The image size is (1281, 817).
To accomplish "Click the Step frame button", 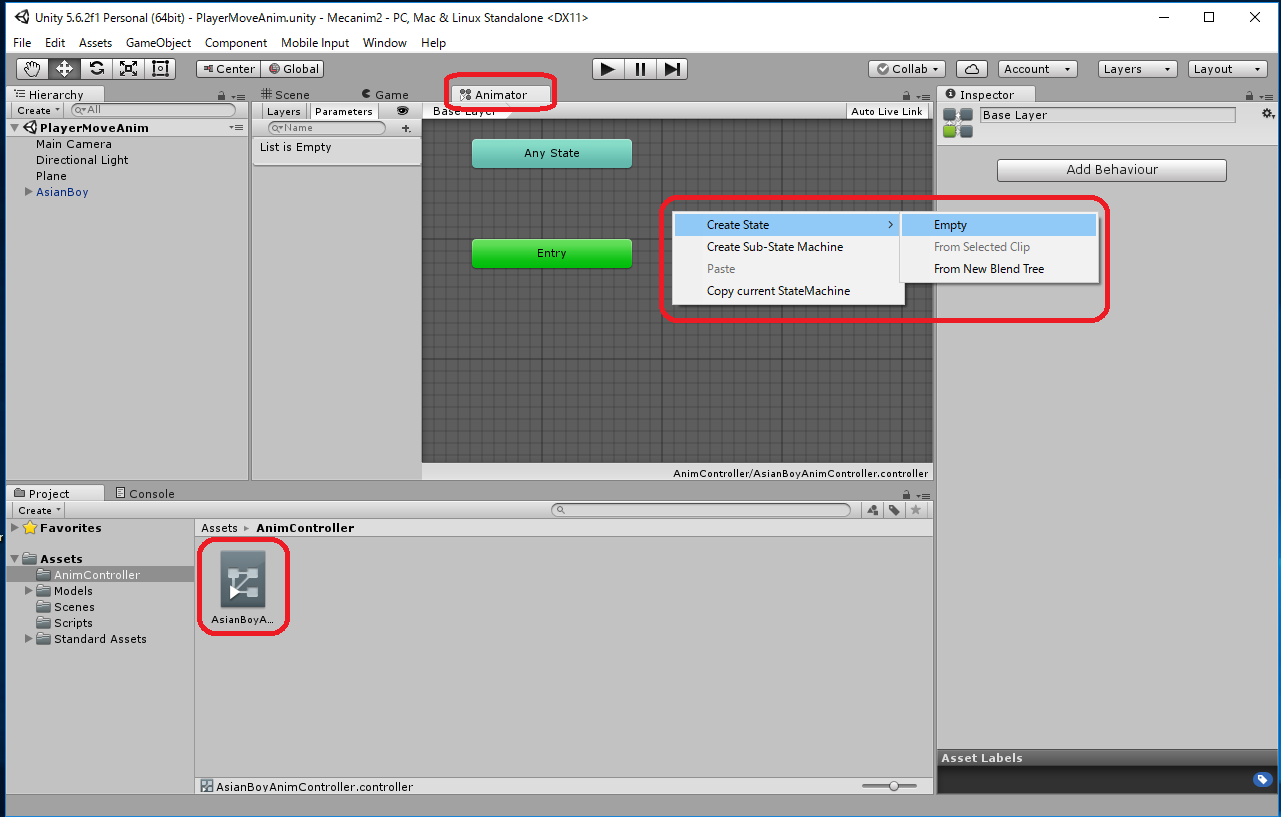I will coord(672,69).
